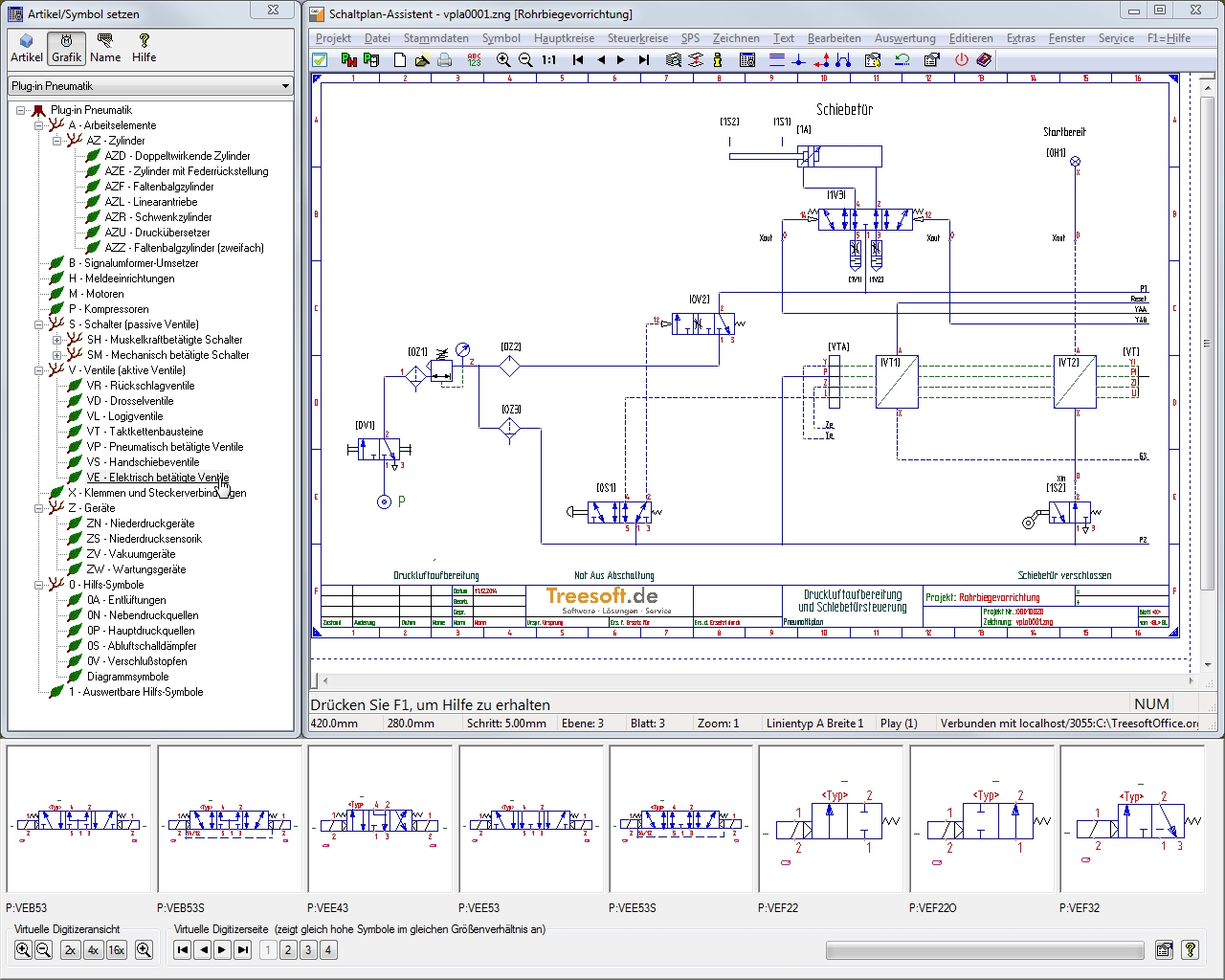The height and width of the screenshot is (980, 1225).
Task: Click the zoom in magnifier toolbar icon
Action: tap(502, 59)
